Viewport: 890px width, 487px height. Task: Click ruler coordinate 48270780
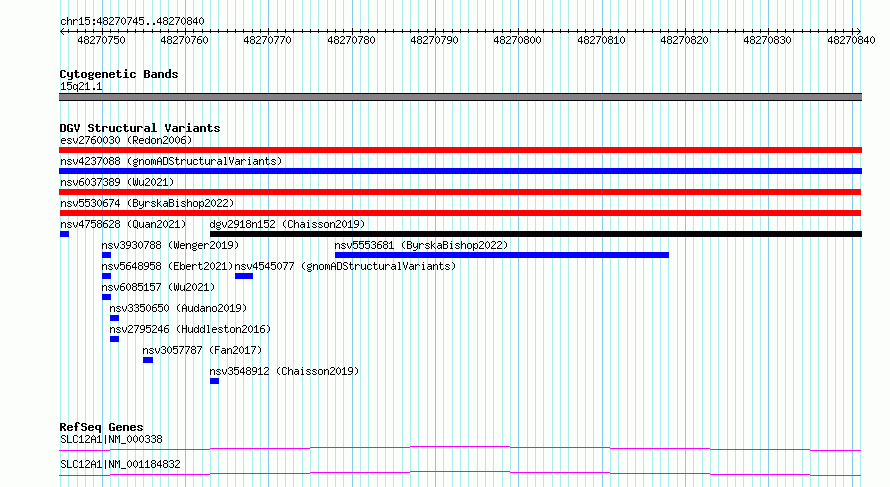coord(351,40)
